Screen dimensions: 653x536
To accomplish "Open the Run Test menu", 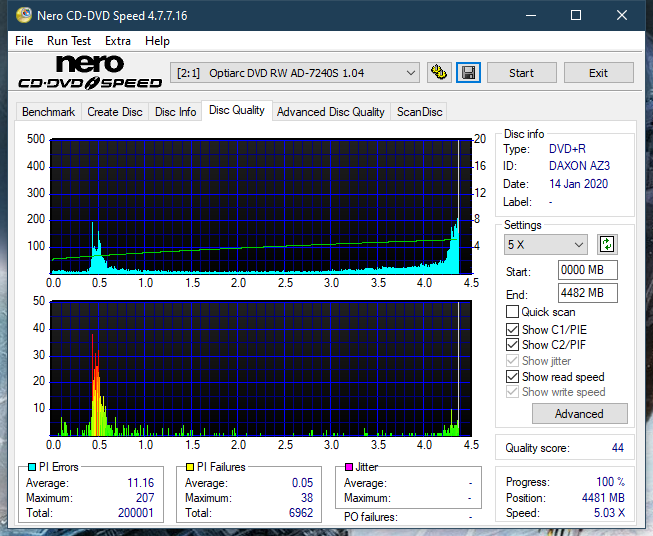I will pyautogui.click(x=69, y=41).
